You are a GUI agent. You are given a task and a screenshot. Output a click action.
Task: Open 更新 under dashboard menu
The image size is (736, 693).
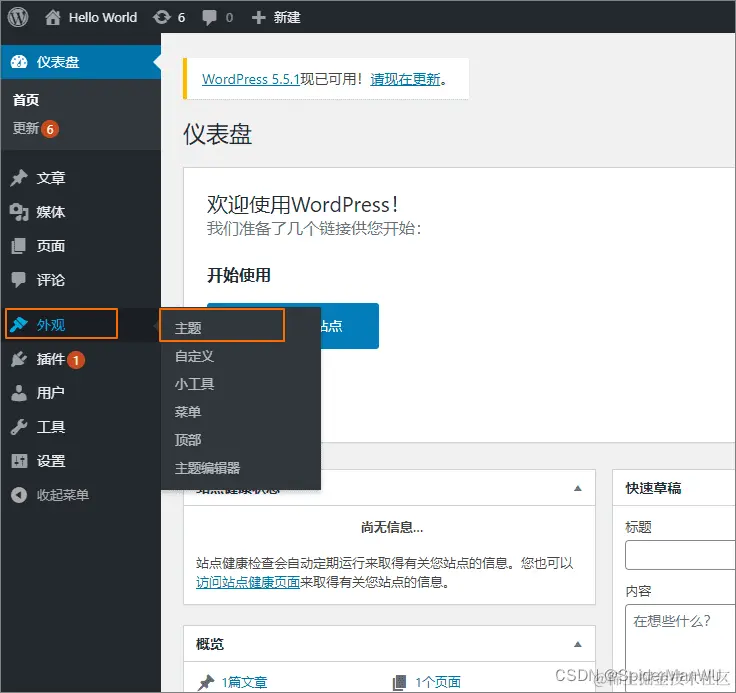coord(26,128)
